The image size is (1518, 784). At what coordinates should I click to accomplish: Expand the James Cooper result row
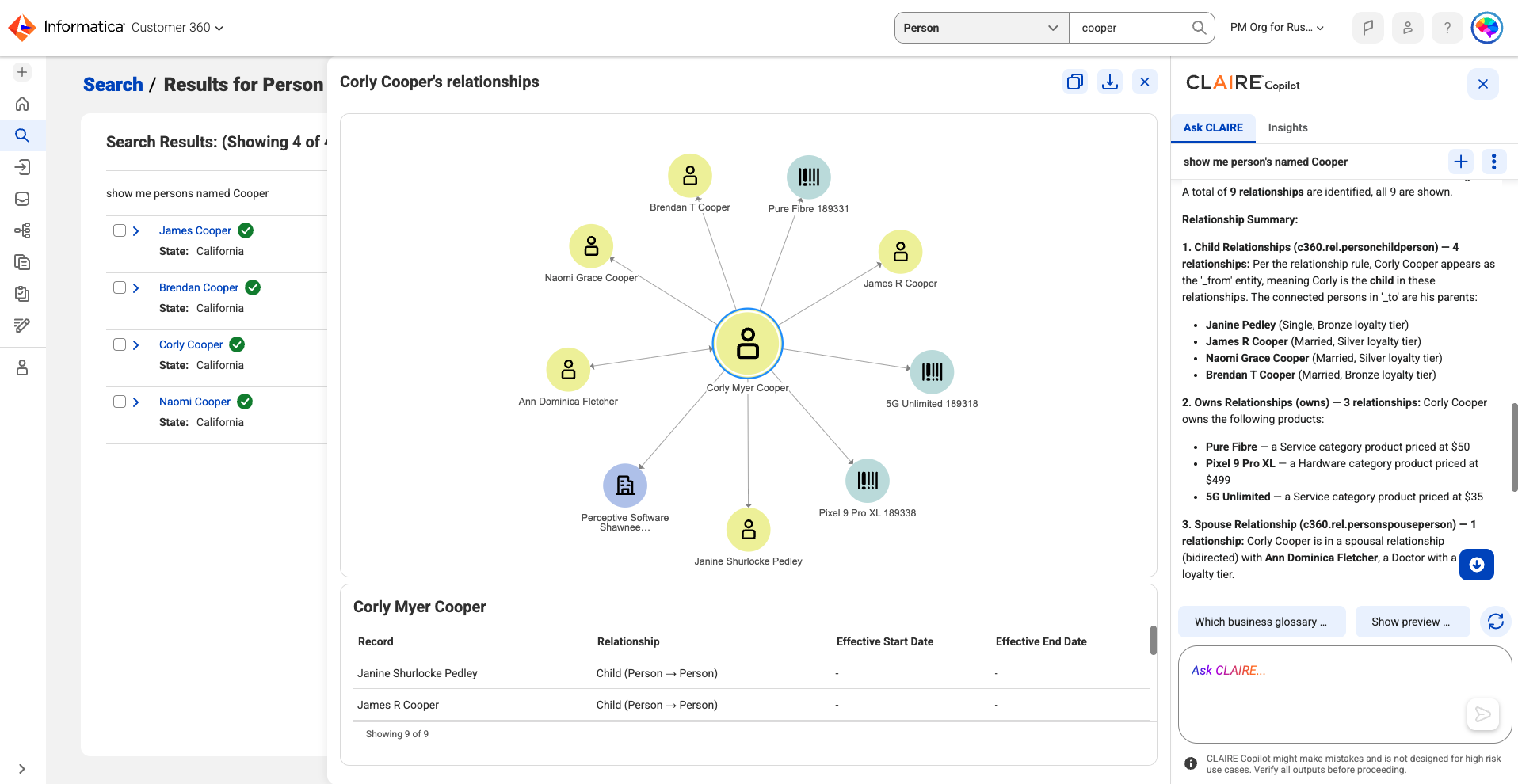136,231
